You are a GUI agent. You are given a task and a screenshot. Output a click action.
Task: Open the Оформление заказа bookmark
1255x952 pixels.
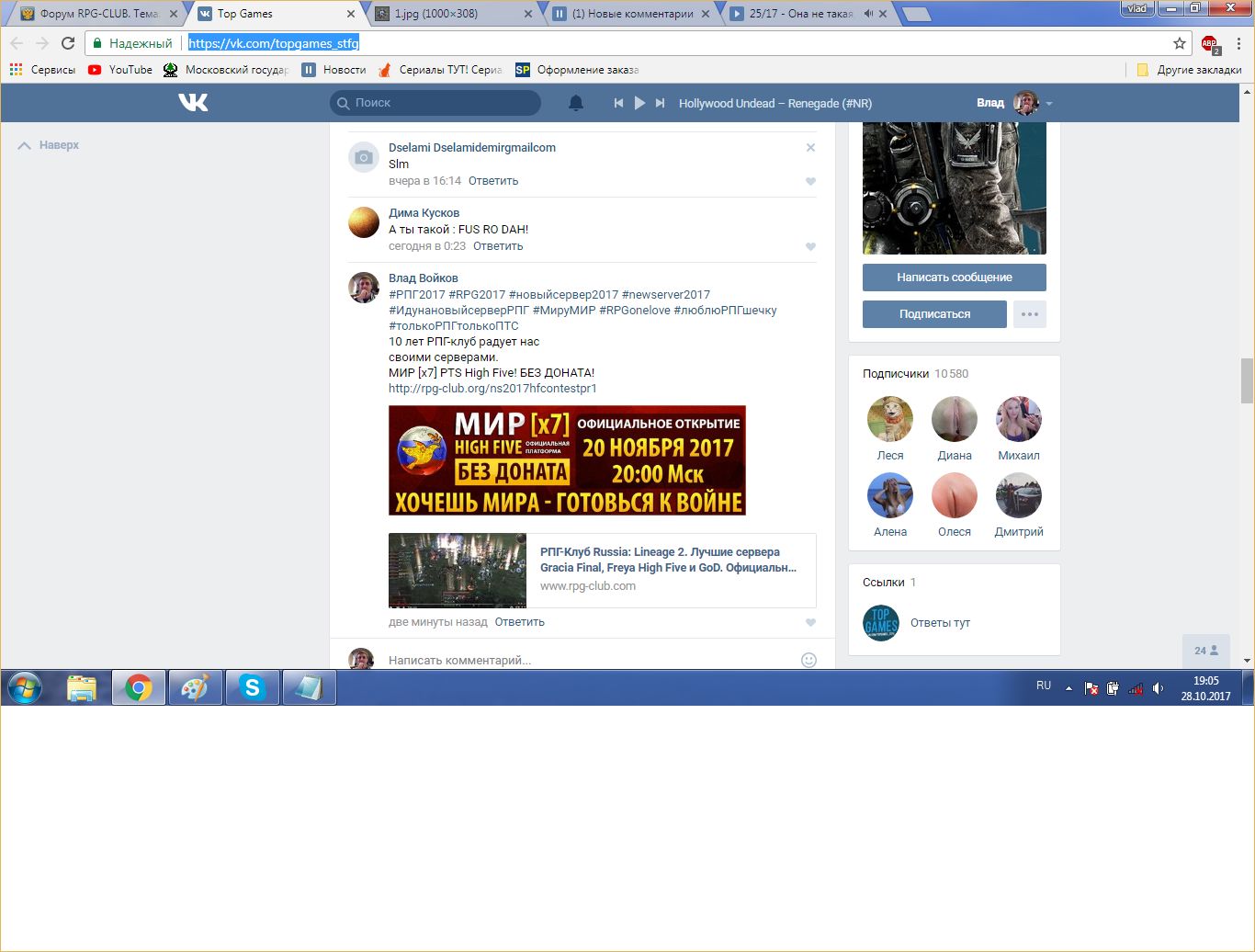click(577, 70)
